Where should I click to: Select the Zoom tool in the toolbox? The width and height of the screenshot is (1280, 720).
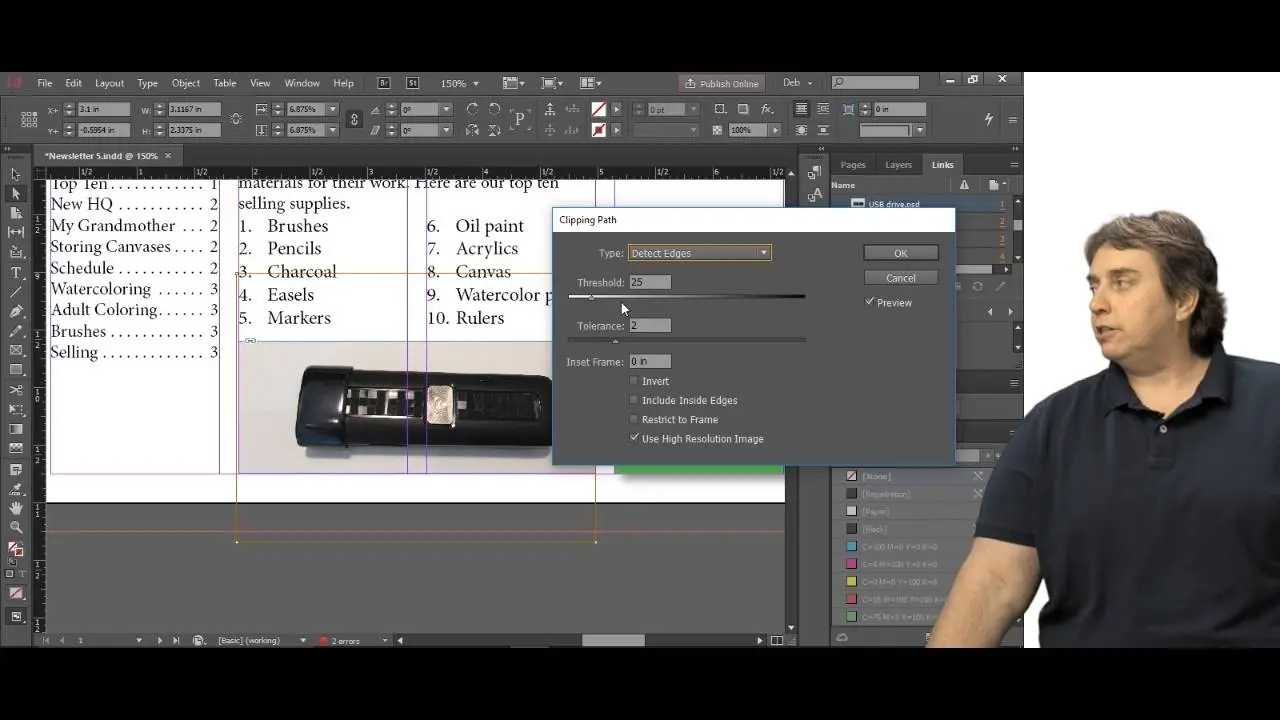[x=16, y=527]
